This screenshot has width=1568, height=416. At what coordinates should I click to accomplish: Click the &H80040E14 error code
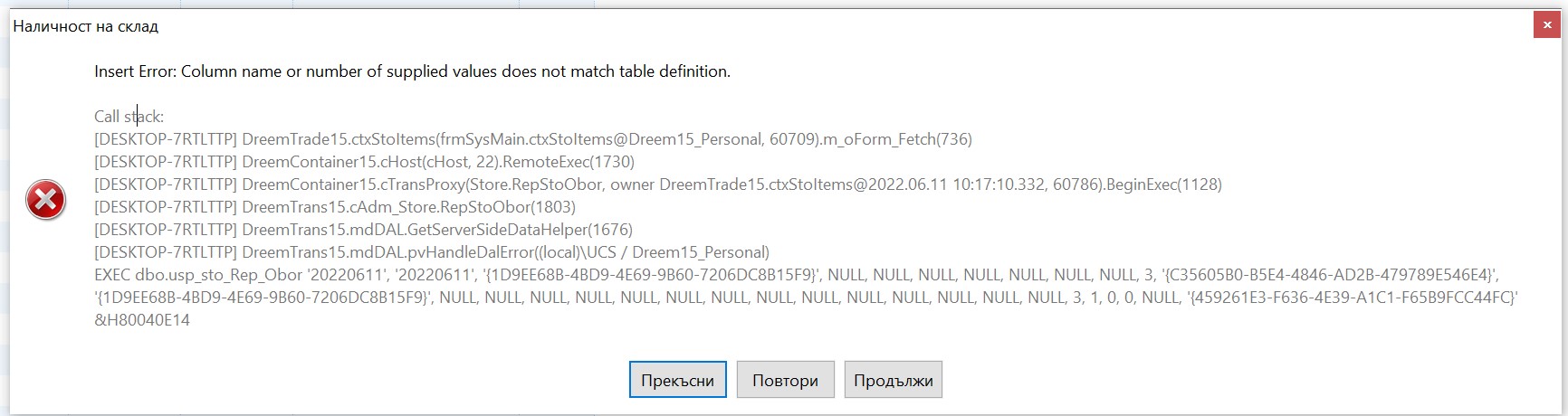tap(142, 320)
